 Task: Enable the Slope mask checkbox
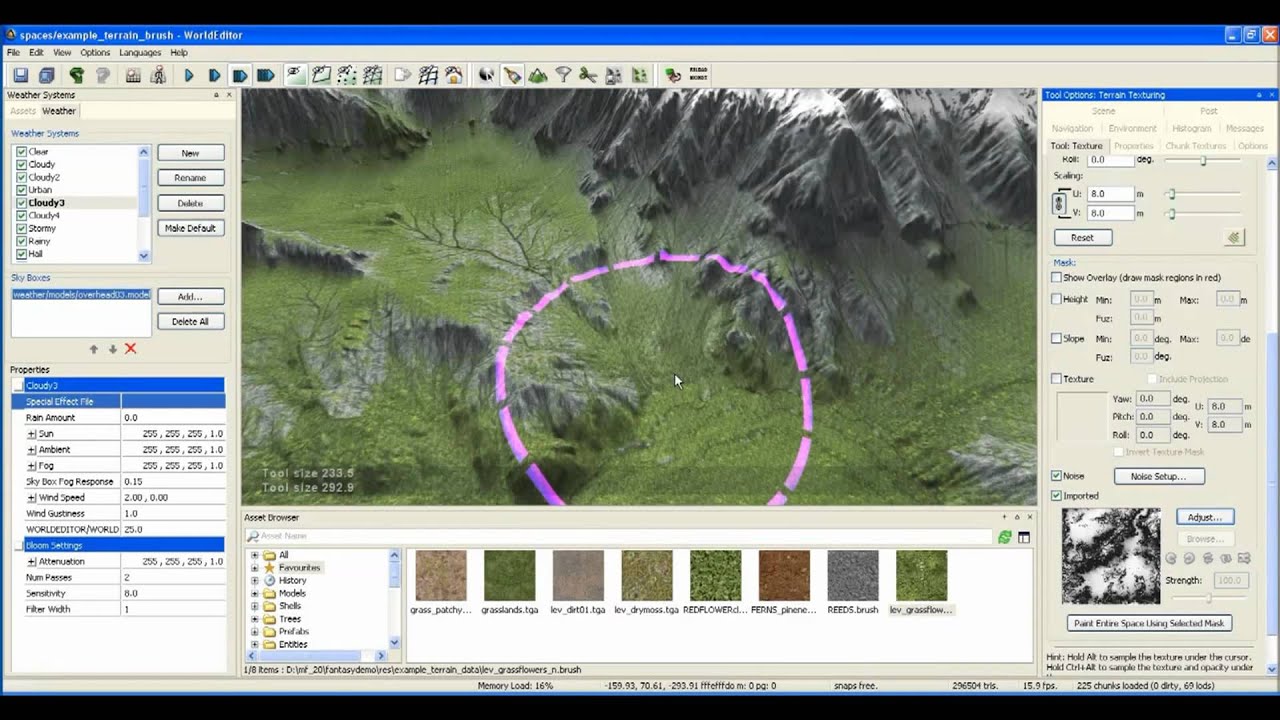(1056, 339)
